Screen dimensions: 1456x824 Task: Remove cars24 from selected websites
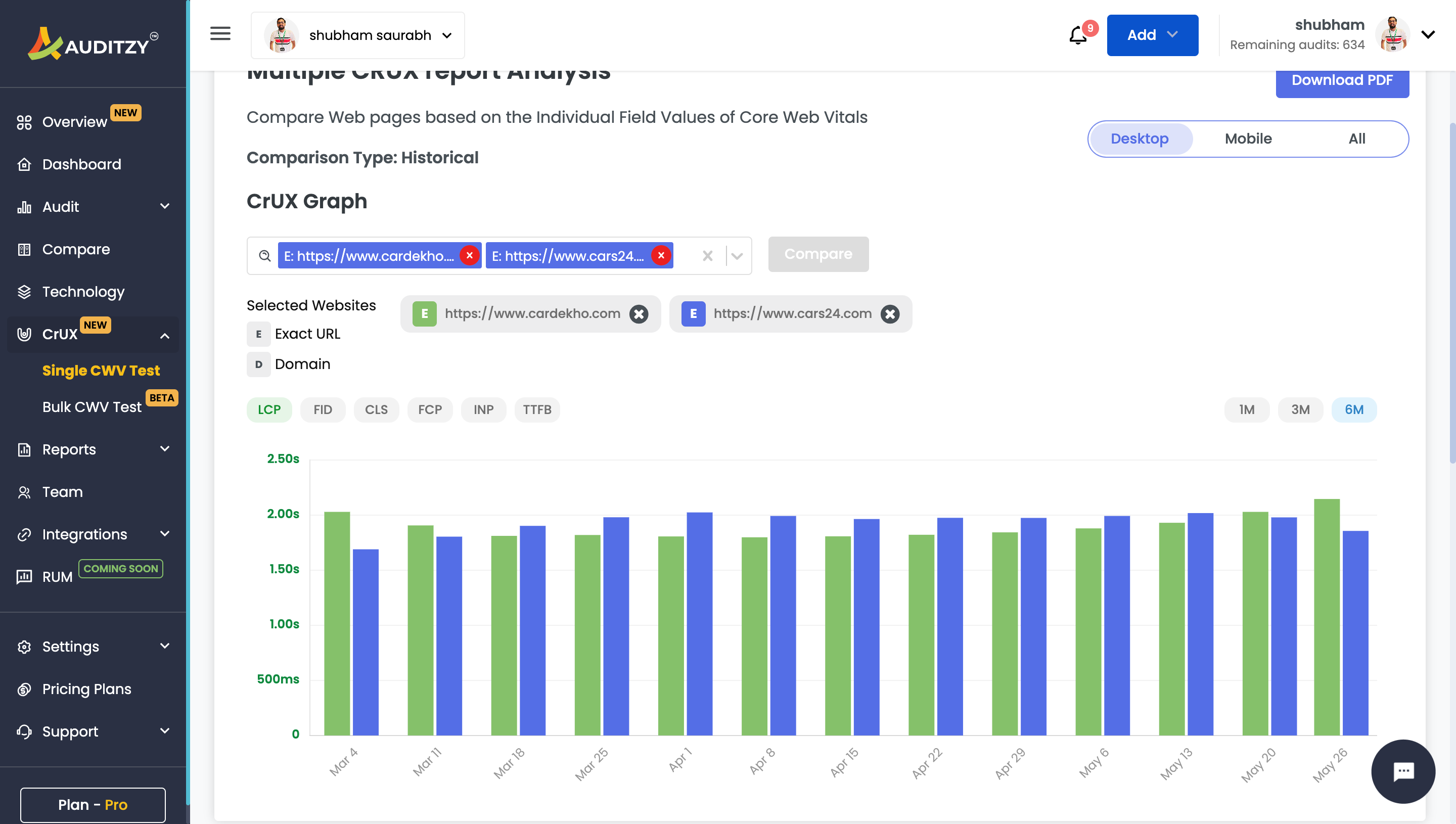click(x=890, y=314)
